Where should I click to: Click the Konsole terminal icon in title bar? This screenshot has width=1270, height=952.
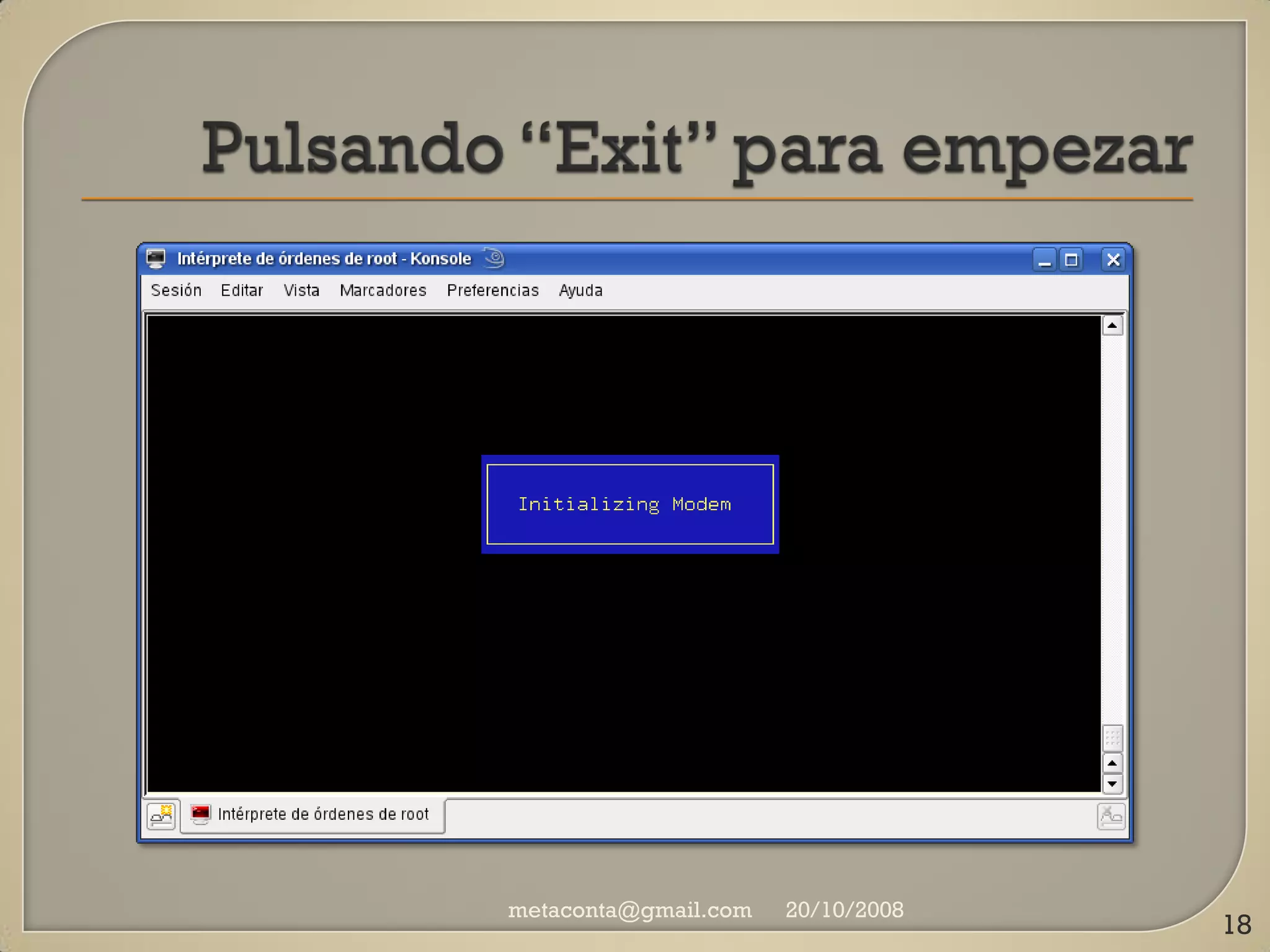[156, 258]
